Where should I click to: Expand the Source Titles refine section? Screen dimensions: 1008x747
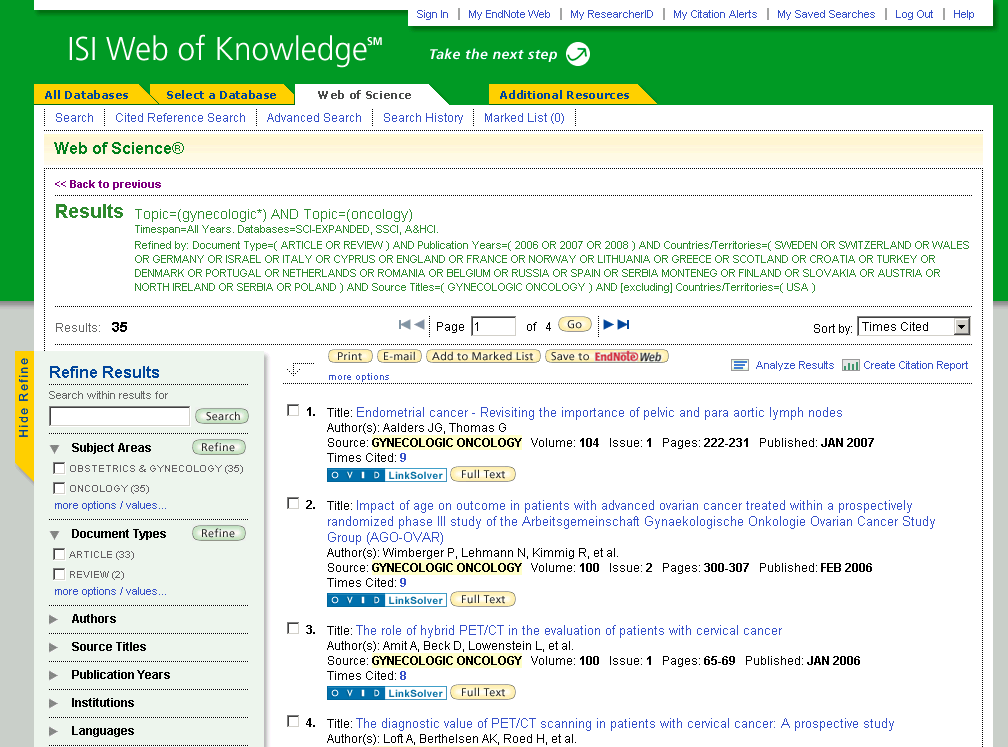(x=54, y=647)
